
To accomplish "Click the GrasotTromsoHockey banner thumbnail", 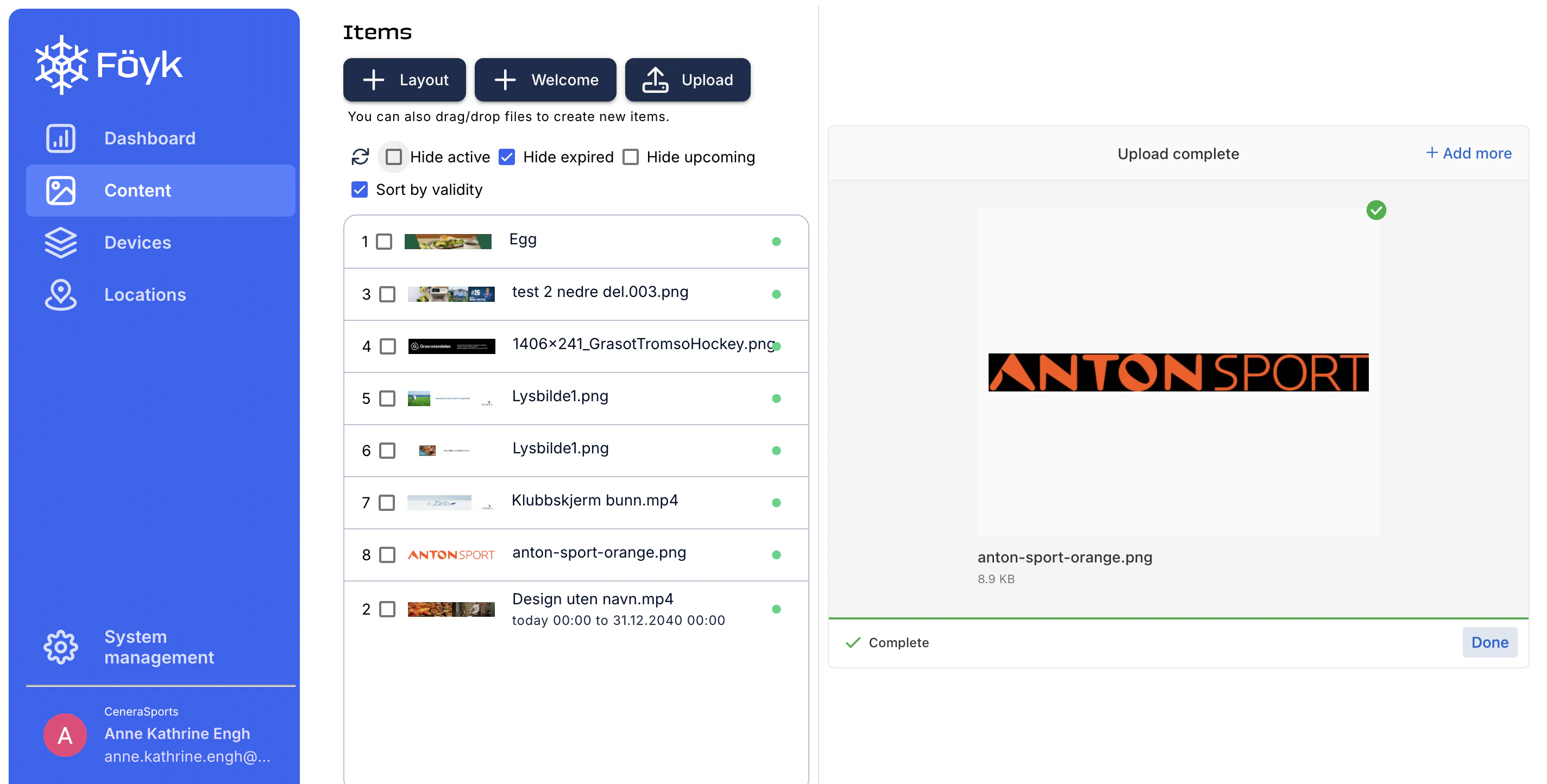I will [x=451, y=346].
